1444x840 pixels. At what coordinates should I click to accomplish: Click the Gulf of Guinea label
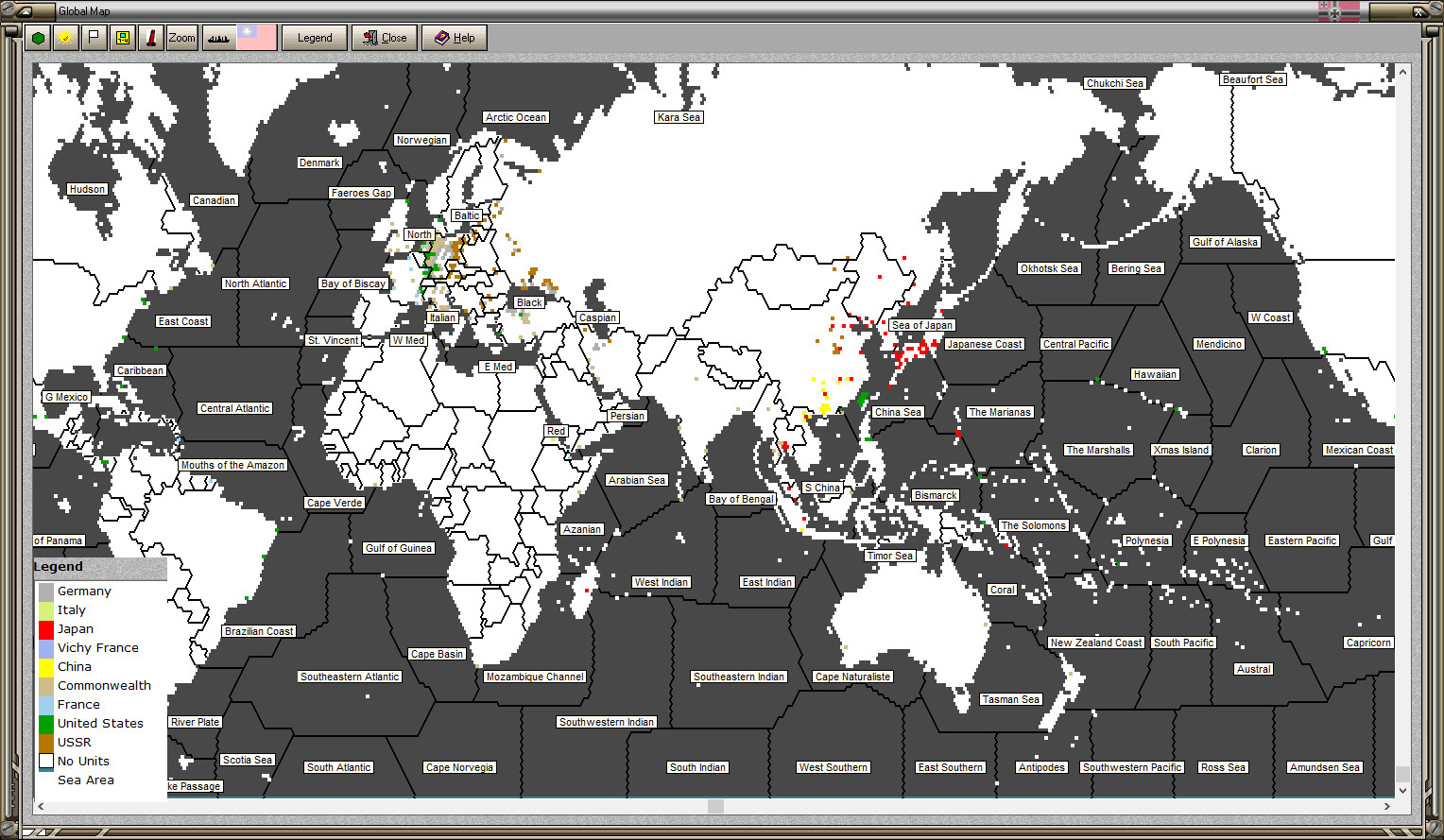(x=399, y=548)
